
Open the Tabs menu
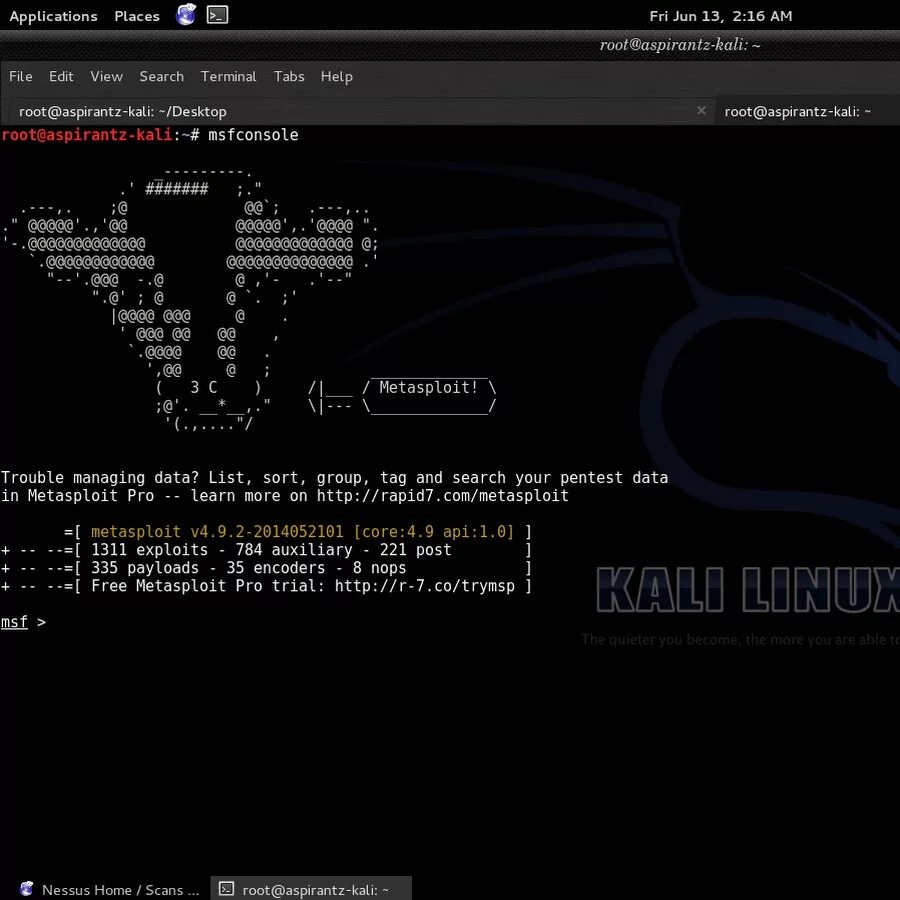click(289, 76)
